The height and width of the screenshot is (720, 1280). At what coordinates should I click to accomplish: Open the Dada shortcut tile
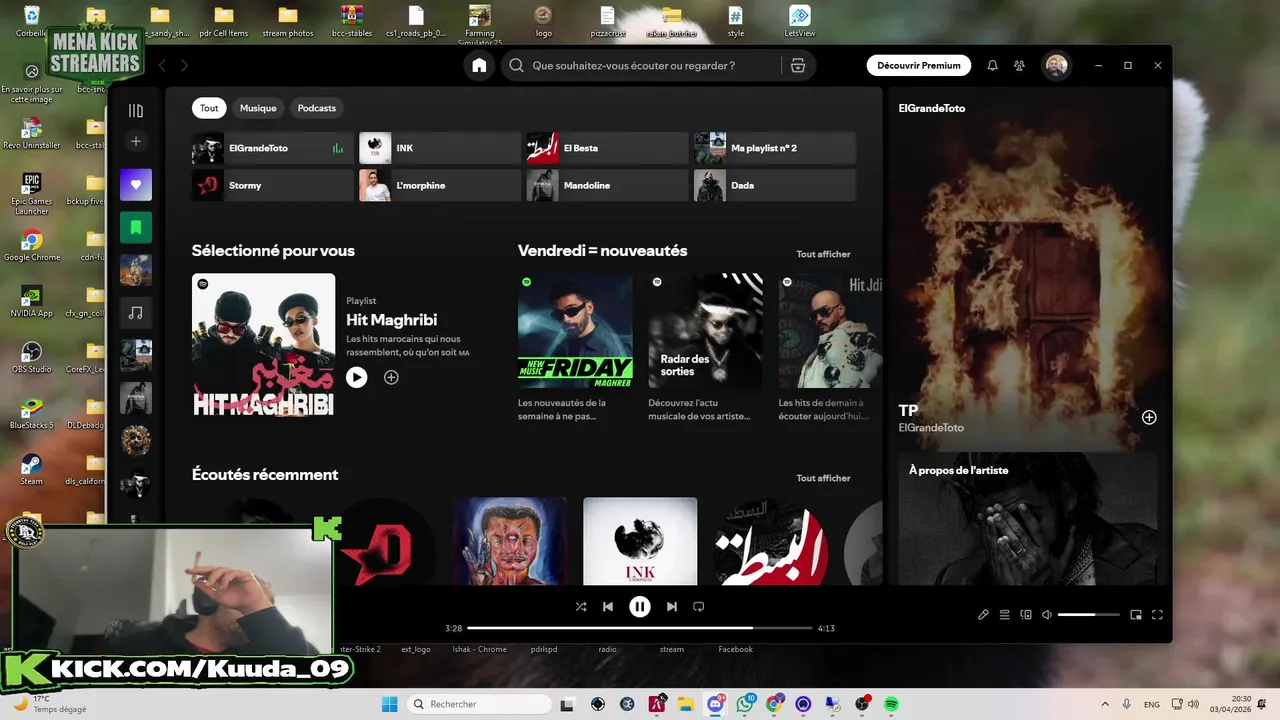tap(775, 185)
